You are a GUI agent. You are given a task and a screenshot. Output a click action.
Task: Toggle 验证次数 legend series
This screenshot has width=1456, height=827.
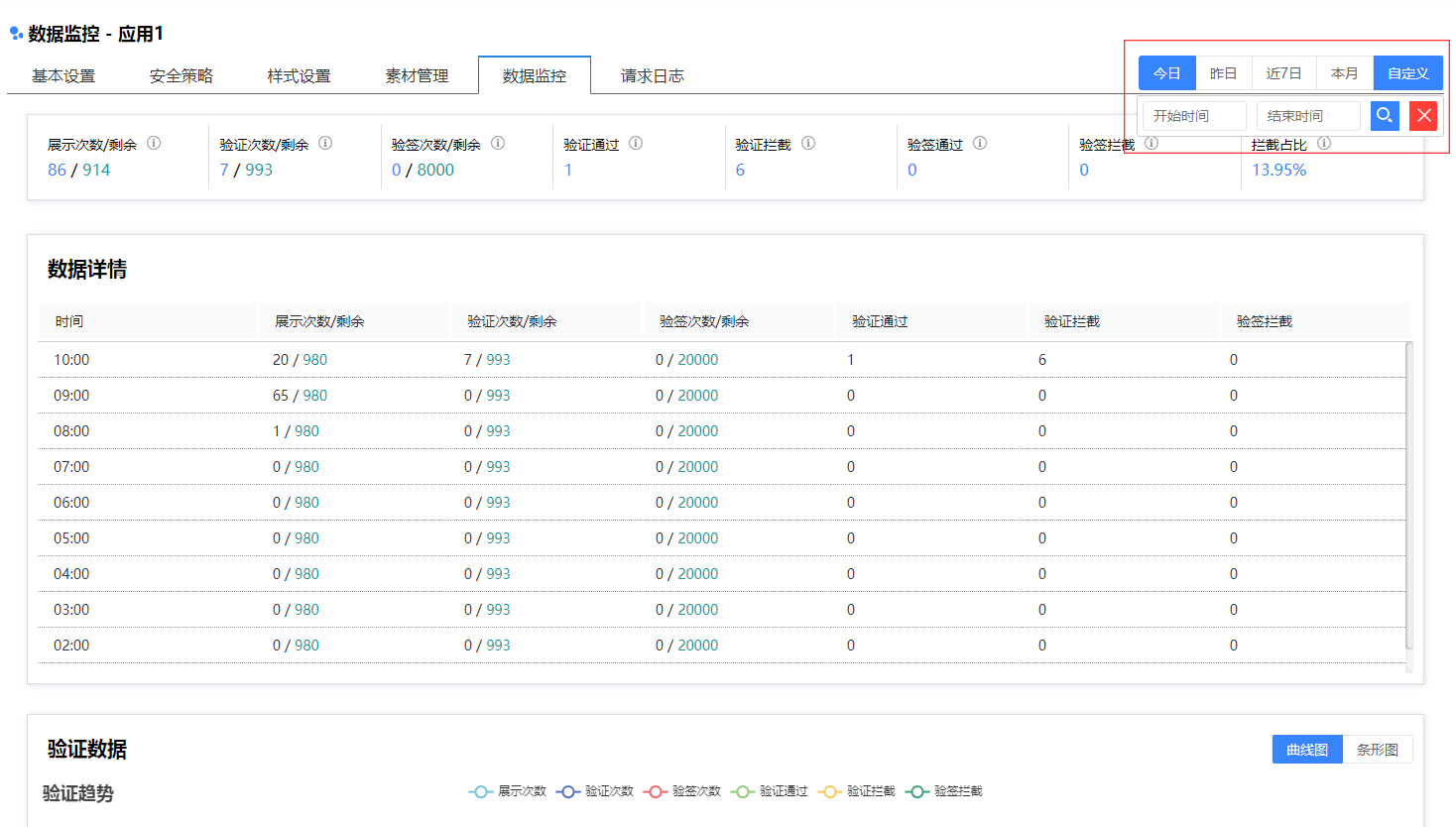pyautogui.click(x=595, y=791)
